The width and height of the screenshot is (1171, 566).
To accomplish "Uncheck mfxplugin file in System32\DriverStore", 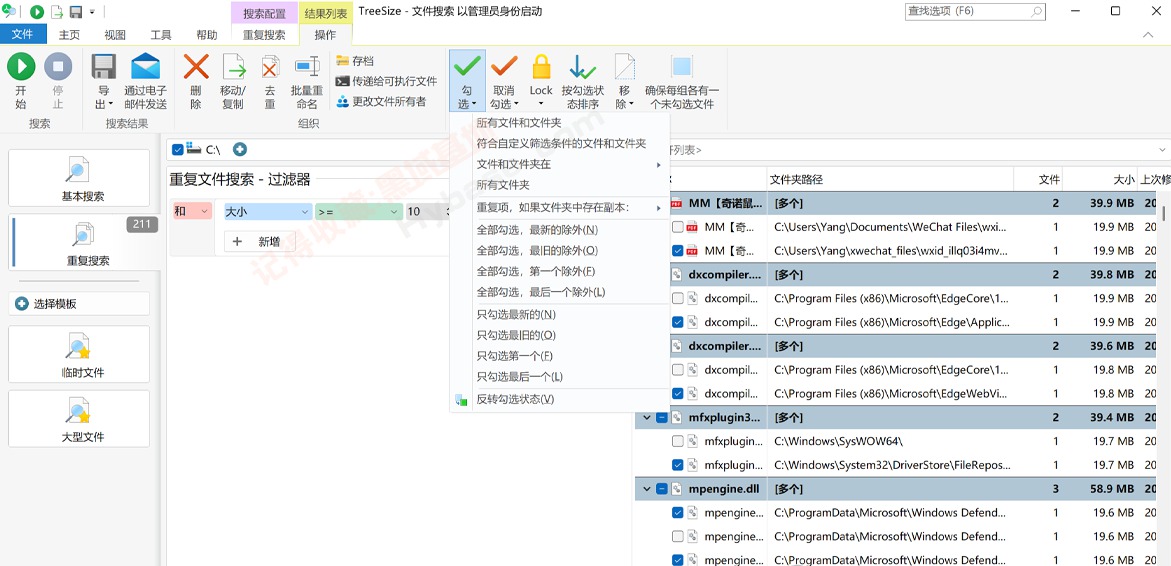I will tap(677, 464).
